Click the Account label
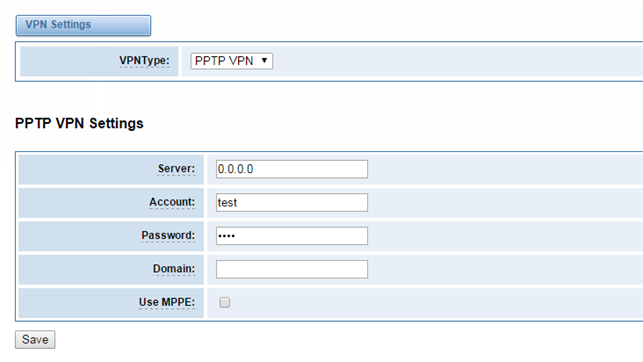The width and height of the screenshot is (643, 362). (x=172, y=202)
